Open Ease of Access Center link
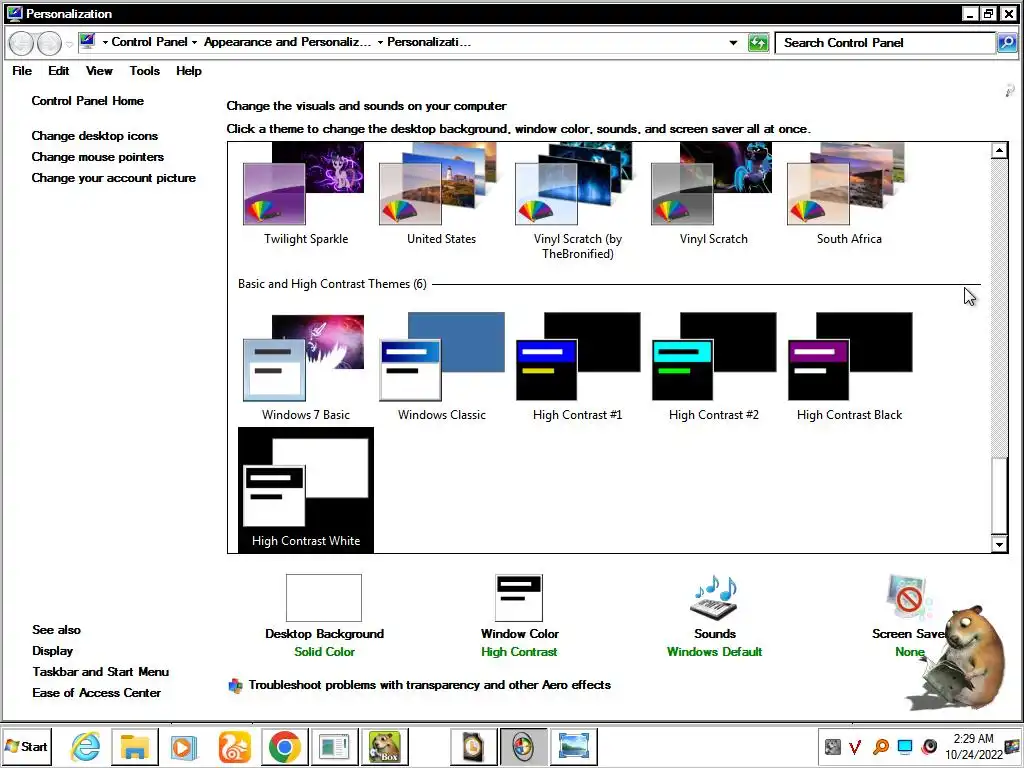The height and width of the screenshot is (768, 1024). [x=97, y=693]
